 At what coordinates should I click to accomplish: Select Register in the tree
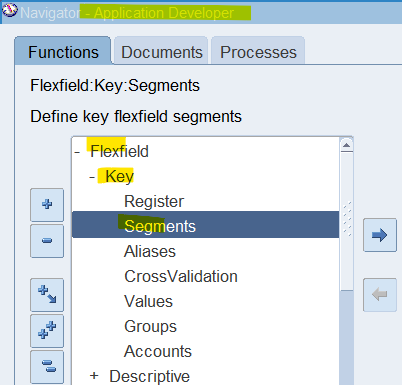[x=154, y=201]
